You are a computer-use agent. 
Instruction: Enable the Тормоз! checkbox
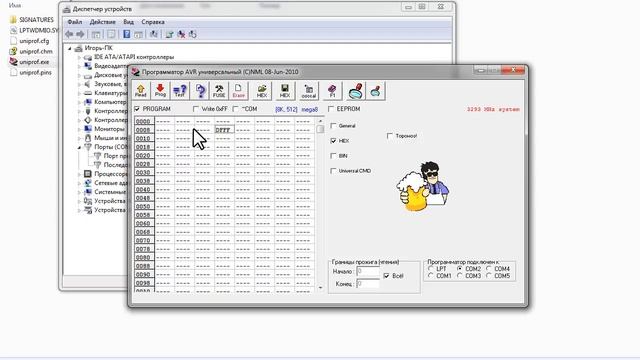click(x=390, y=136)
